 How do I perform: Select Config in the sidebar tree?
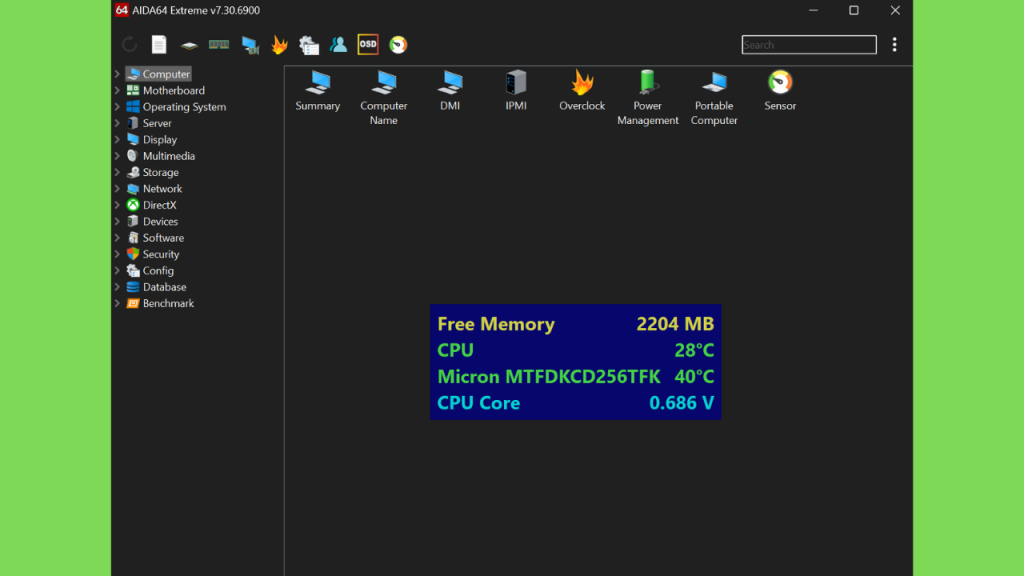coord(150,270)
